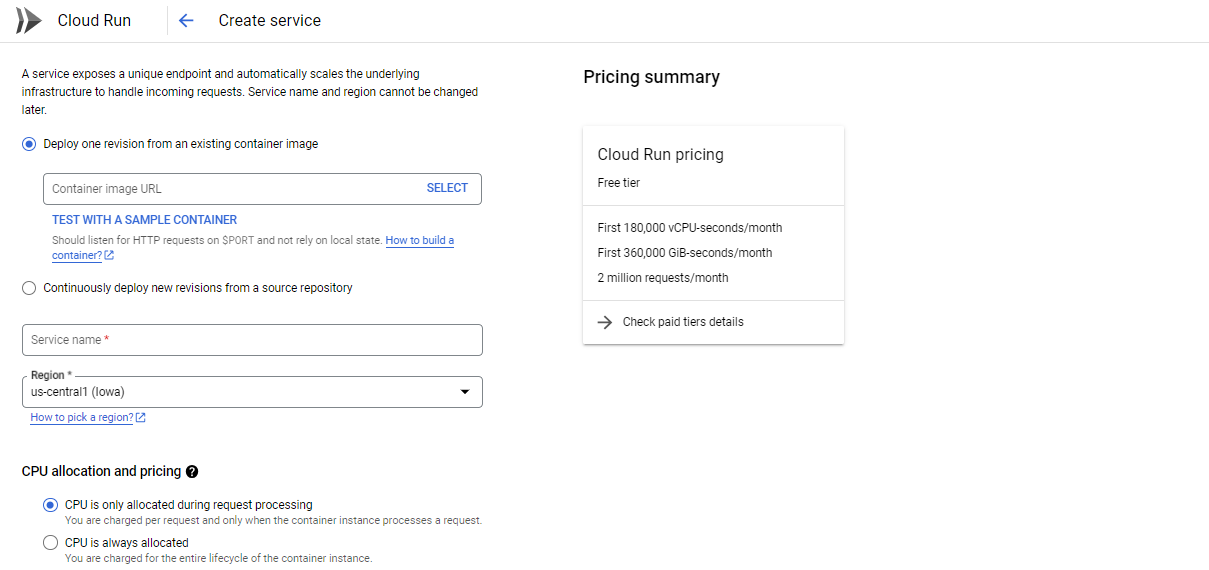The width and height of the screenshot is (1209, 570).
Task: Select 'Deploy one revision from existing container image'
Action: (x=29, y=144)
